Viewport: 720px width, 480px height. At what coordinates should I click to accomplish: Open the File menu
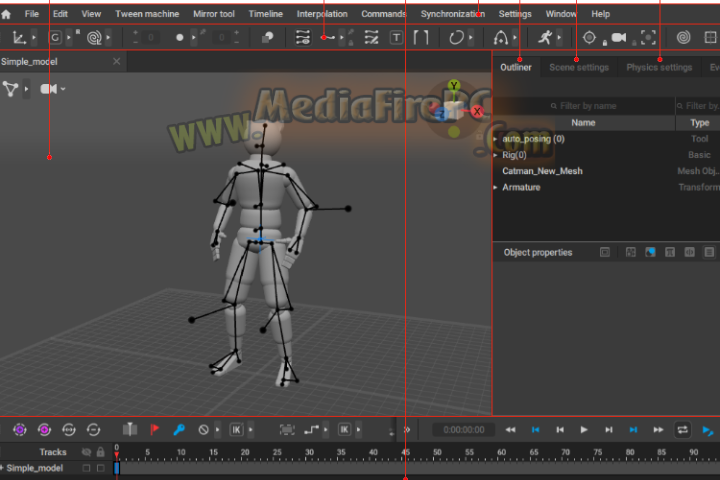(x=32, y=14)
